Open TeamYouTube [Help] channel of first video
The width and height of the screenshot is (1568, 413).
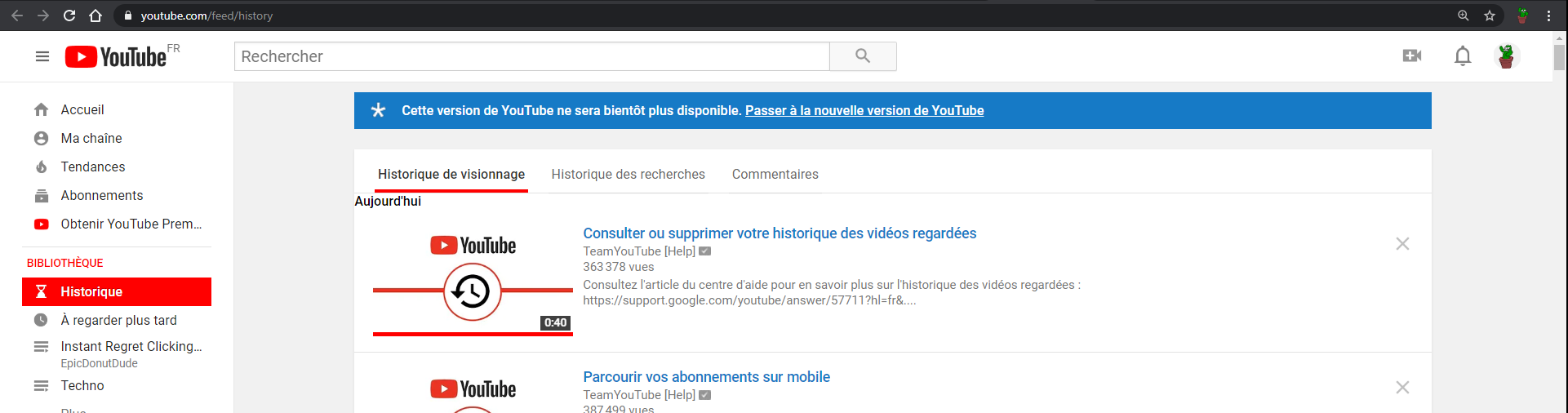pyautogui.click(x=639, y=251)
